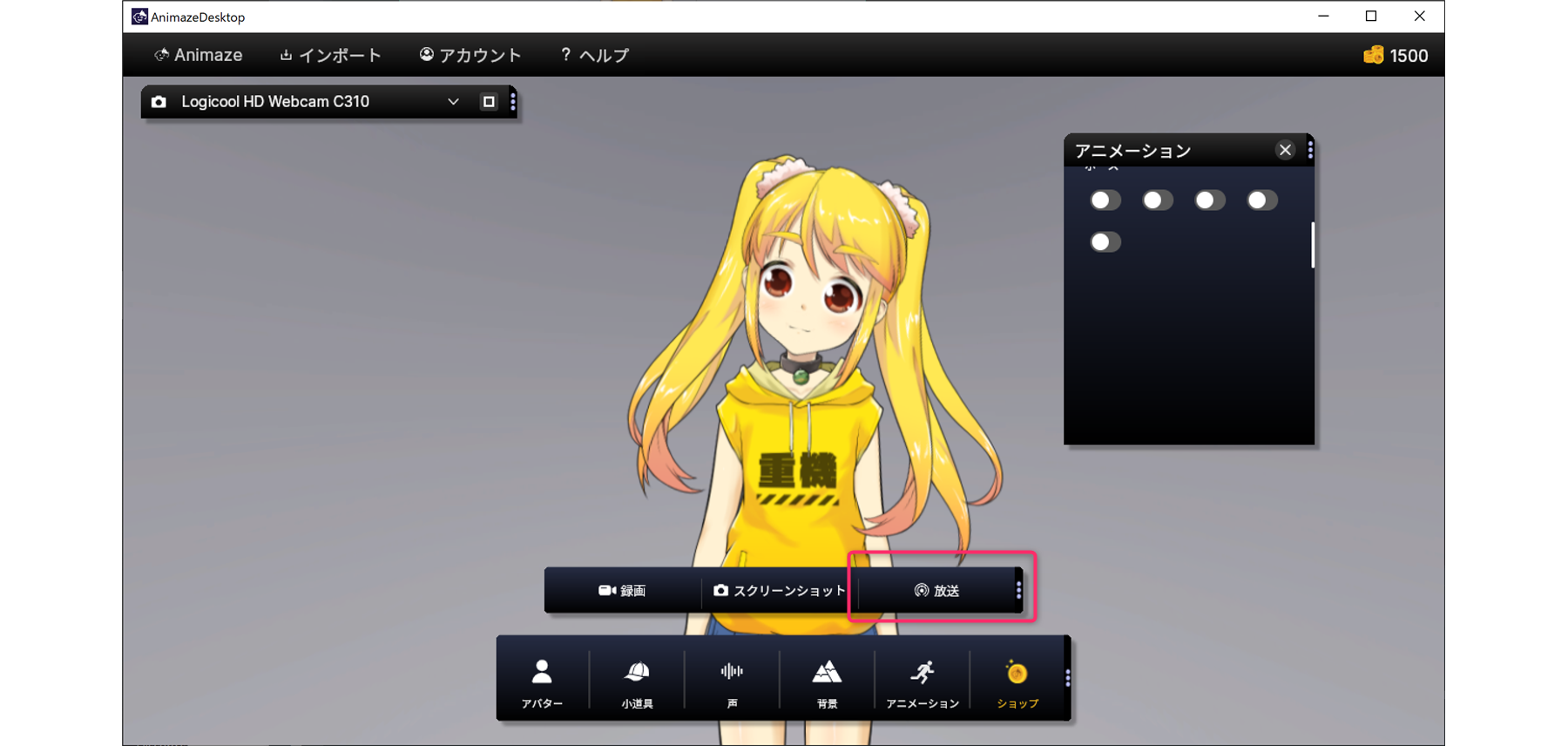Click the アニメーション panel scrollbar
The width and height of the screenshot is (1568, 746).
(x=1312, y=246)
